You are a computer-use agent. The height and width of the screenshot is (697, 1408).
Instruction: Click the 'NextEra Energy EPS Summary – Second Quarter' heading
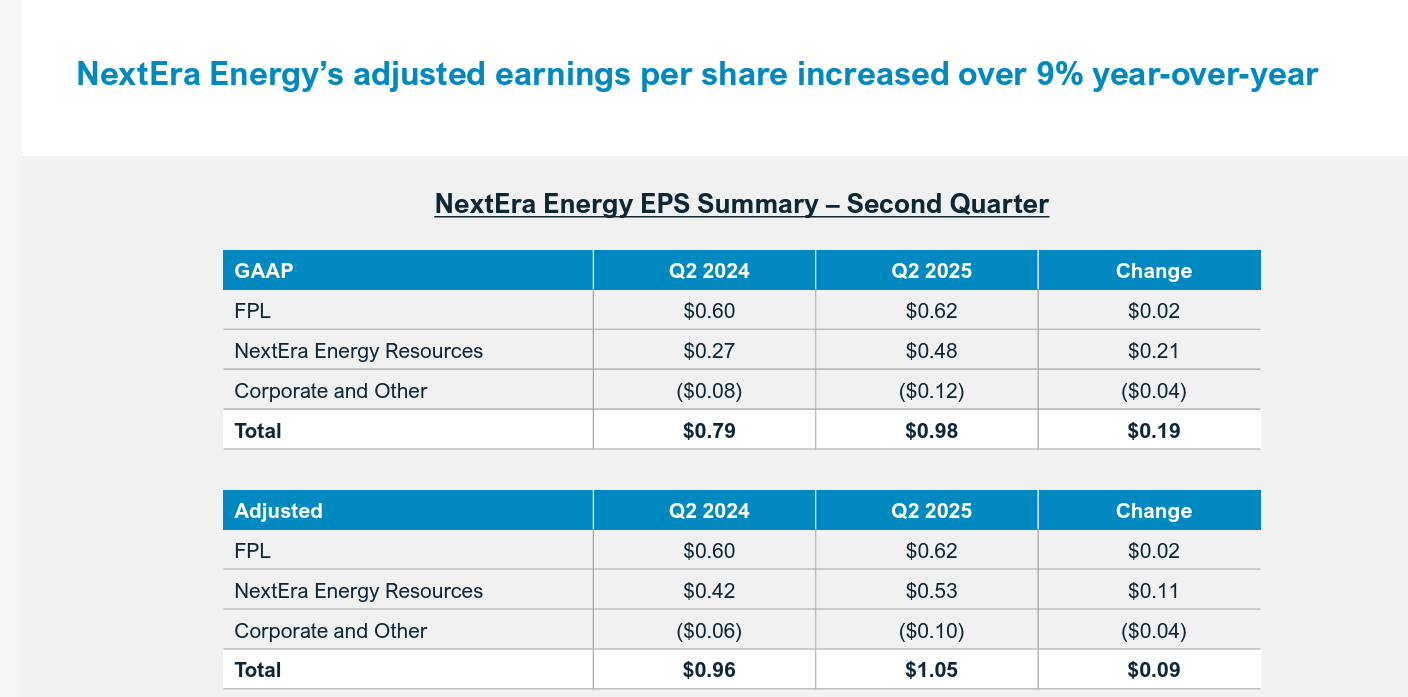pyautogui.click(x=741, y=204)
